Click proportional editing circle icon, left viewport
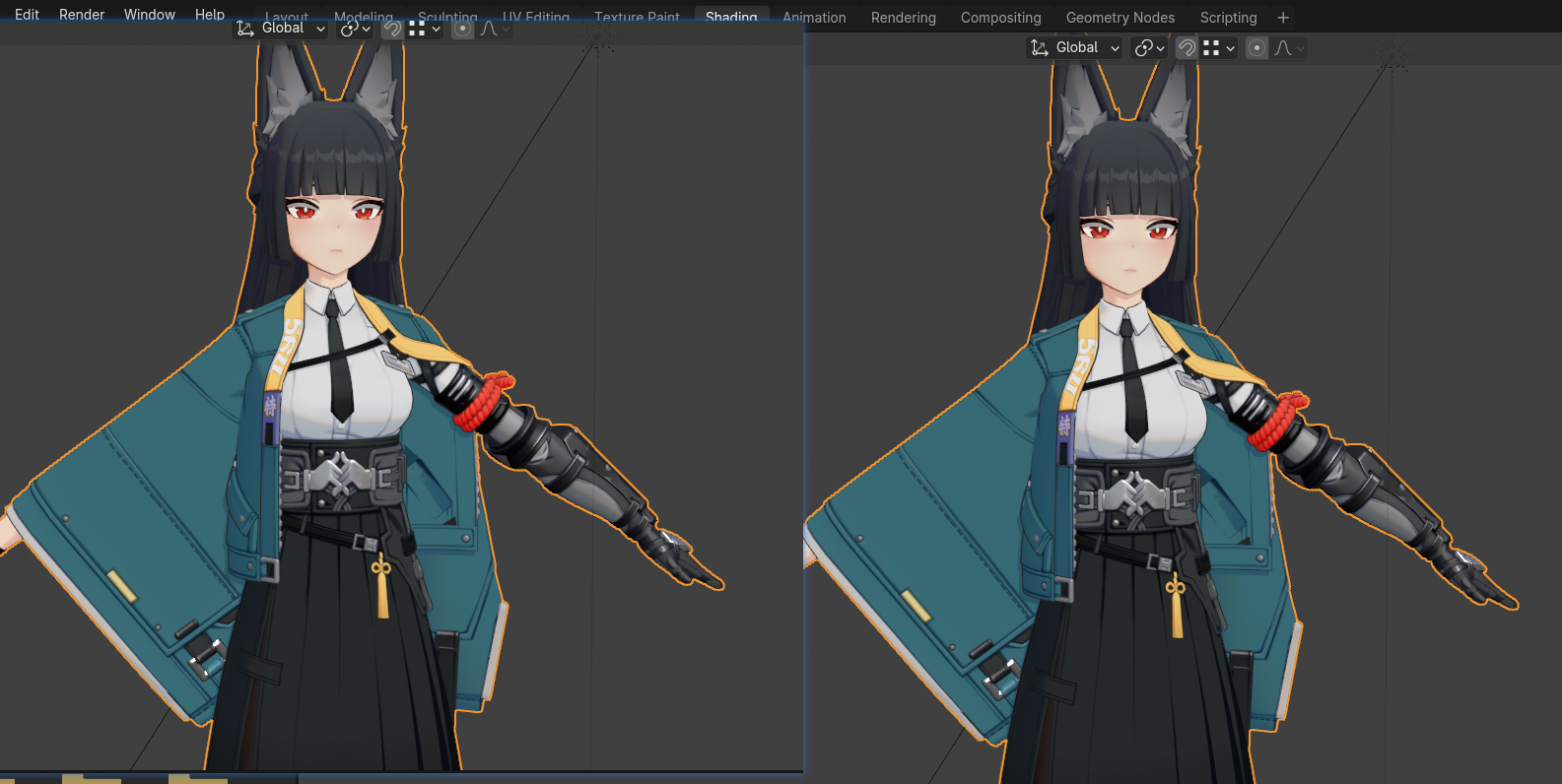The height and width of the screenshot is (784, 1562). click(x=462, y=29)
